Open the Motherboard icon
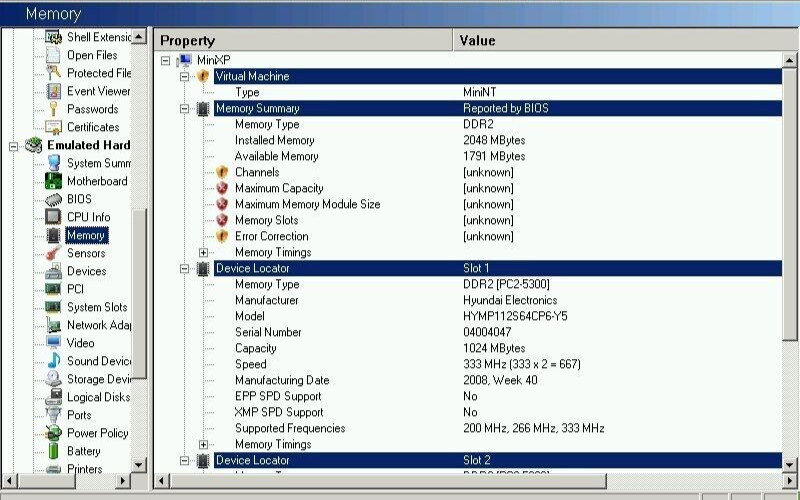The height and width of the screenshot is (500, 800). (x=53, y=181)
